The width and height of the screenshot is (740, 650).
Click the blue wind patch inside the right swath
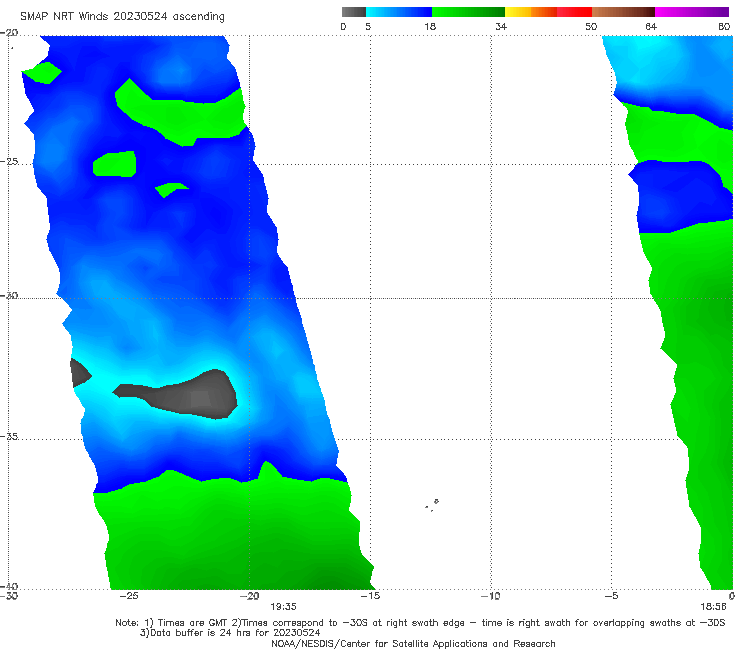[680, 196]
